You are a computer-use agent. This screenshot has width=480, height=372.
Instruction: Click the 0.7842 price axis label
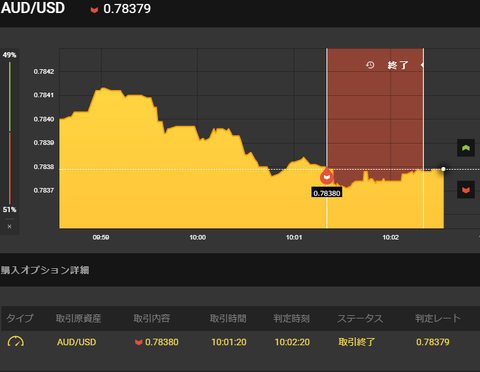[x=44, y=71]
